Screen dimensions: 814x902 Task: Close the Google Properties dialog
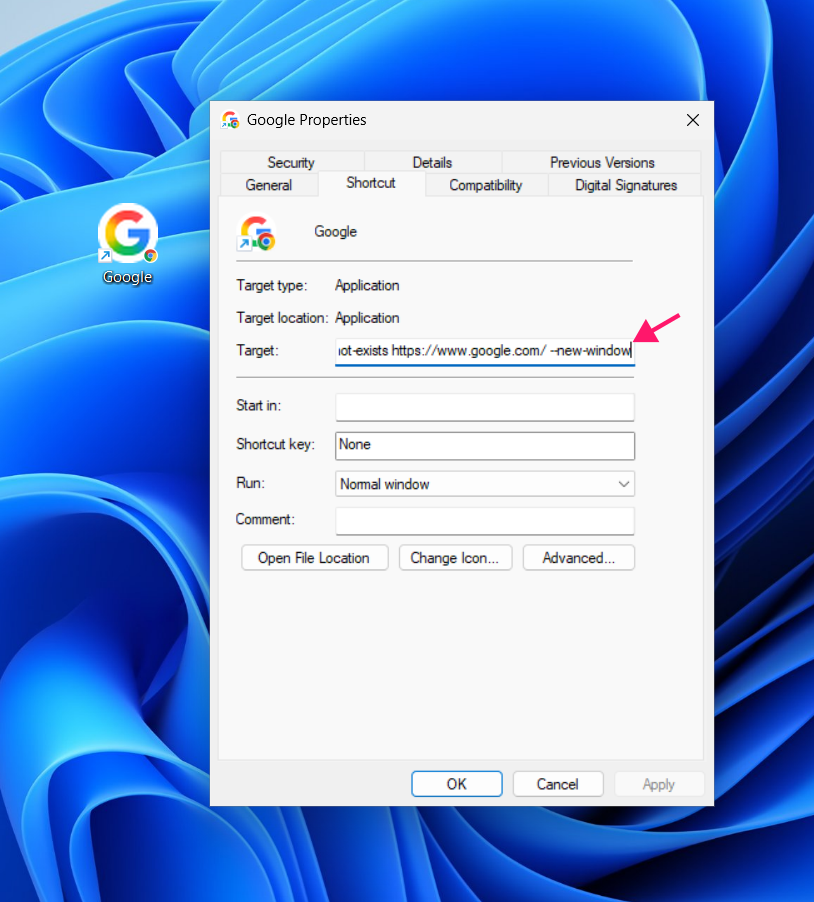[693, 120]
